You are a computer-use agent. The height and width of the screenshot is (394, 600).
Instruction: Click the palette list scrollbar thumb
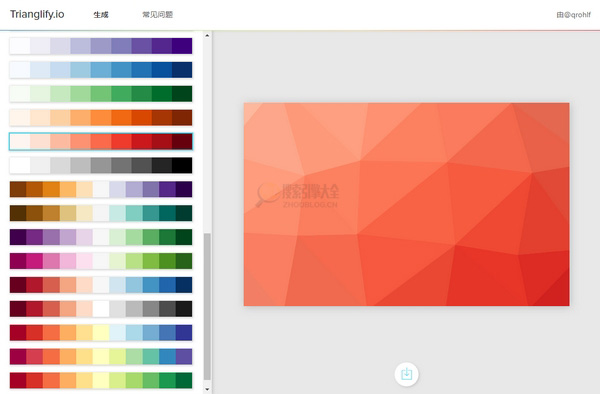pos(207,306)
